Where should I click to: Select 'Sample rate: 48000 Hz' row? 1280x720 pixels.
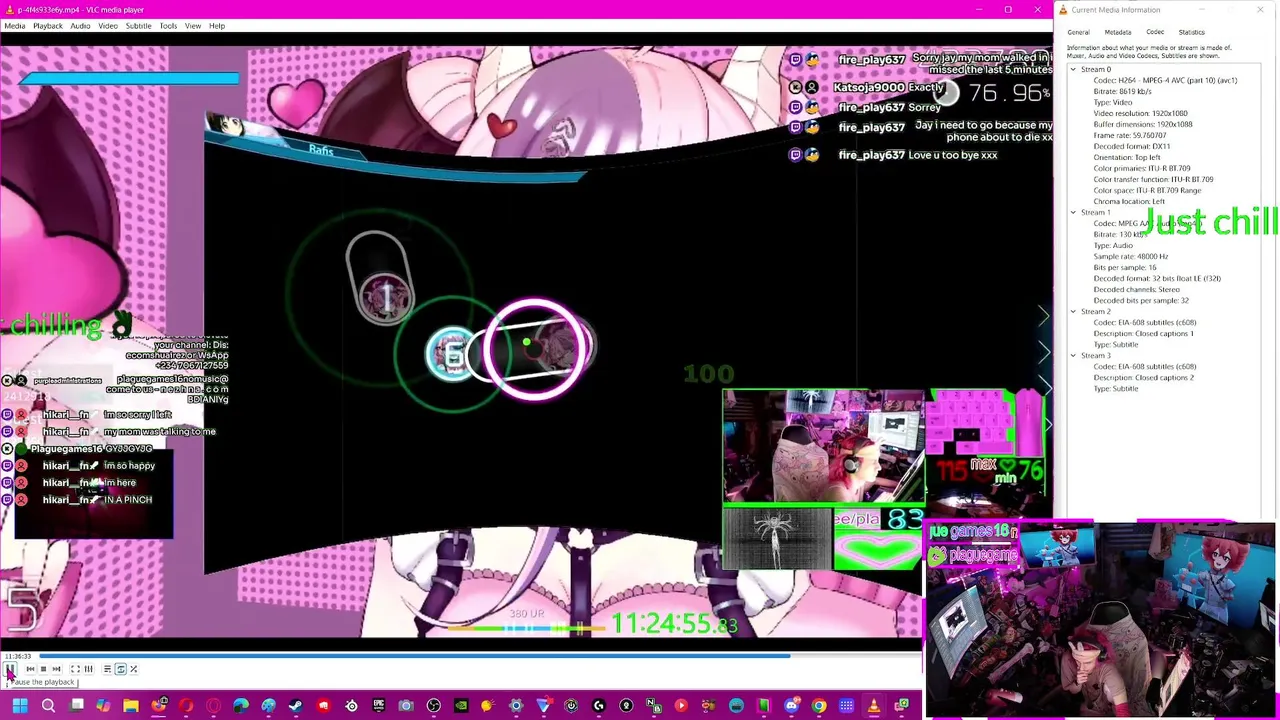(x=1130, y=256)
